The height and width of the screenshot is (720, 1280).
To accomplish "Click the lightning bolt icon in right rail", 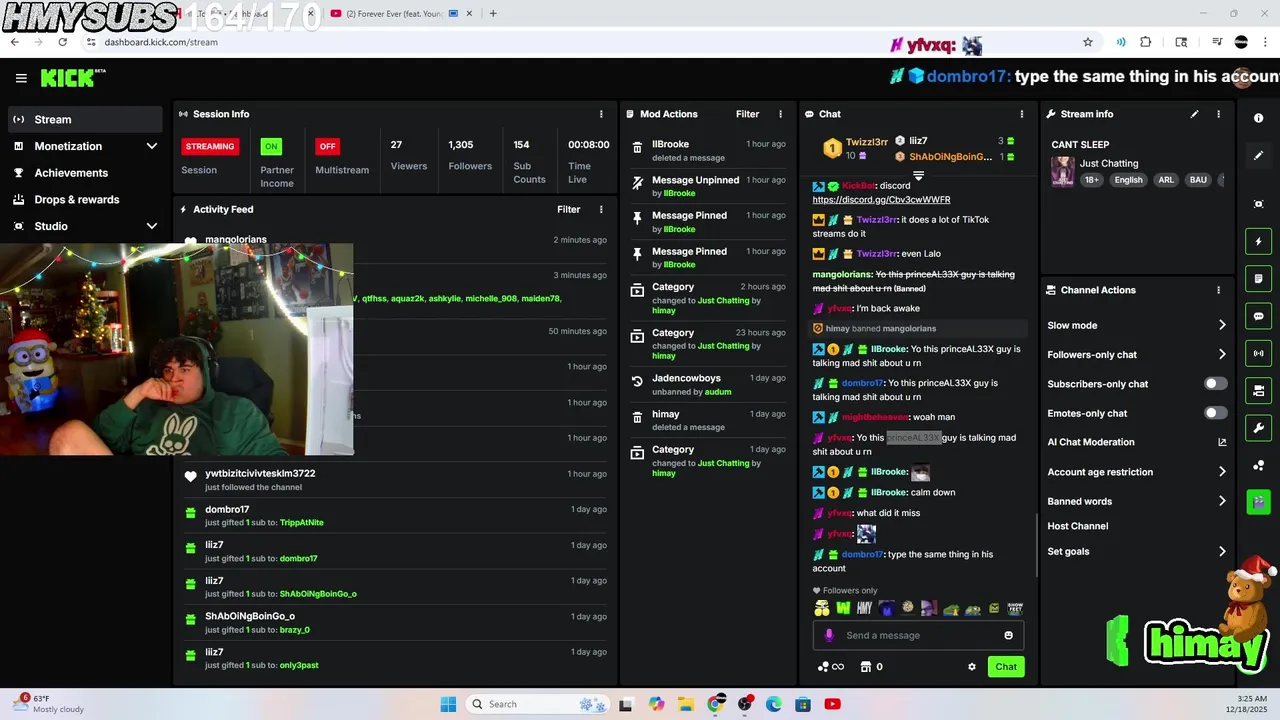I will 1258,241.
